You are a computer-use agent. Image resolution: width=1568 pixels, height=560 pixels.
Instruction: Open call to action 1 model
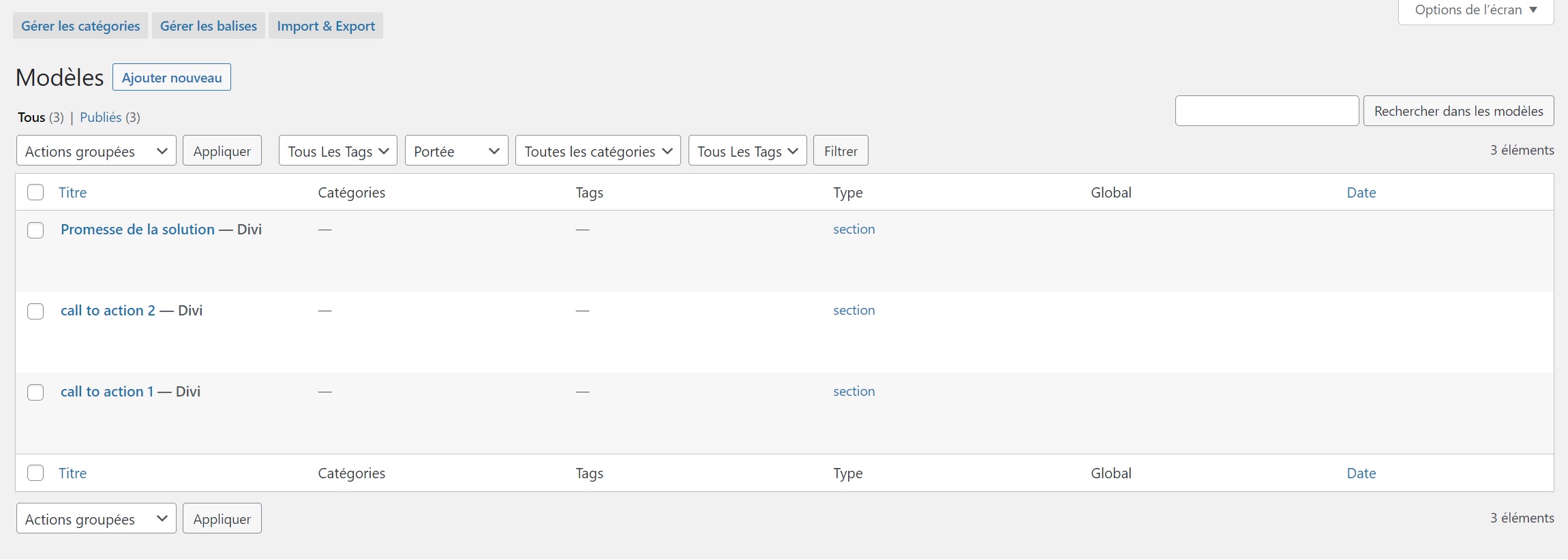tap(107, 392)
